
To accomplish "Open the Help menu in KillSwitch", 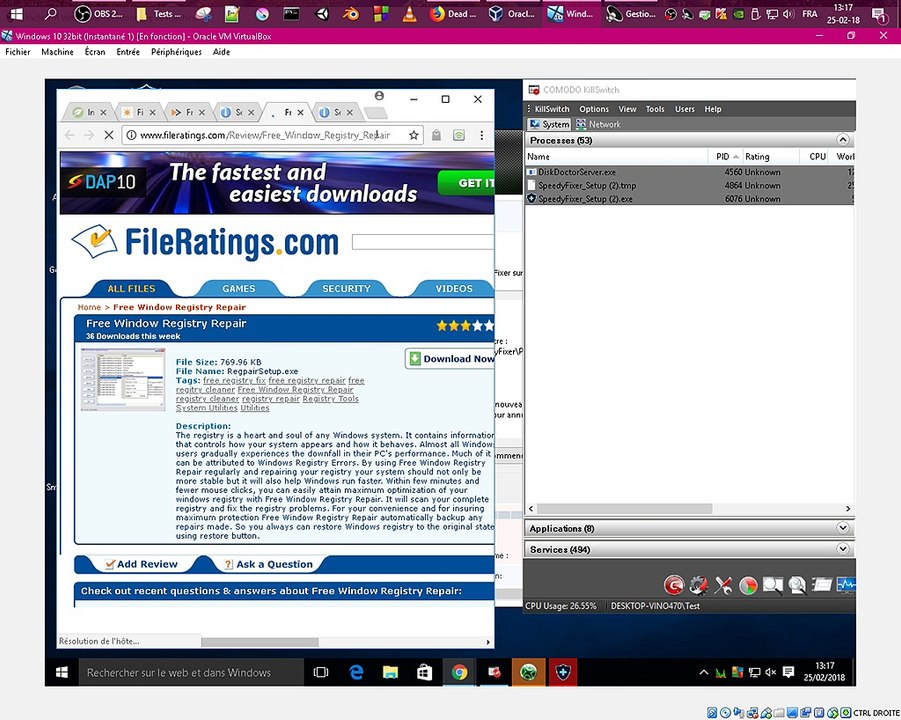I will (x=713, y=109).
